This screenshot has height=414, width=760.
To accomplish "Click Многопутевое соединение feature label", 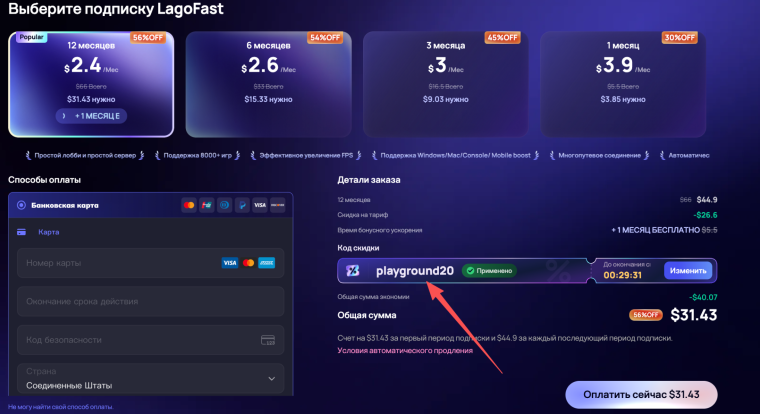I will pos(600,156).
